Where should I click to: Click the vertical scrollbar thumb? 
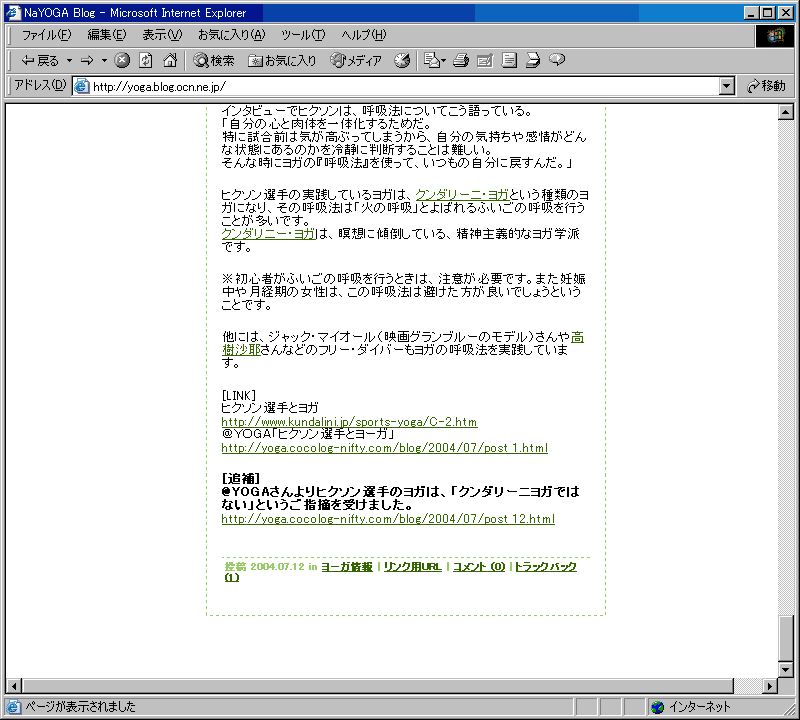786,639
